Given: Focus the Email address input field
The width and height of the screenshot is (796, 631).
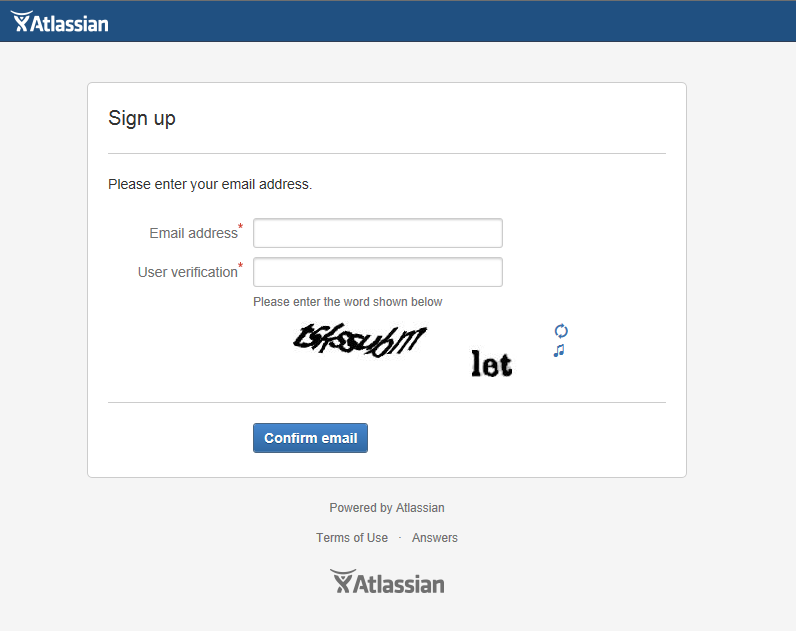Looking at the screenshot, I should click(377, 233).
